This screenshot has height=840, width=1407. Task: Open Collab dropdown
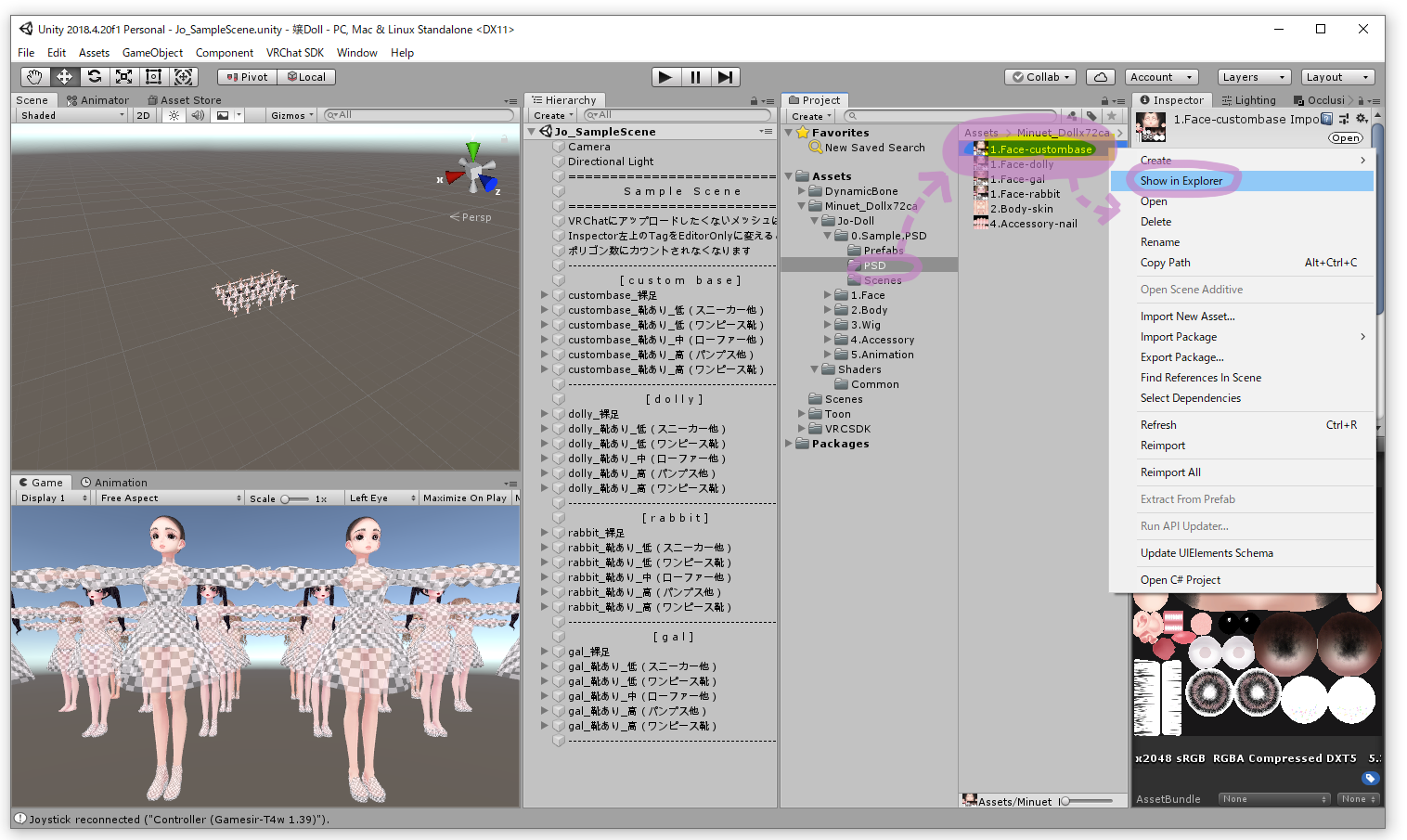tap(1041, 77)
